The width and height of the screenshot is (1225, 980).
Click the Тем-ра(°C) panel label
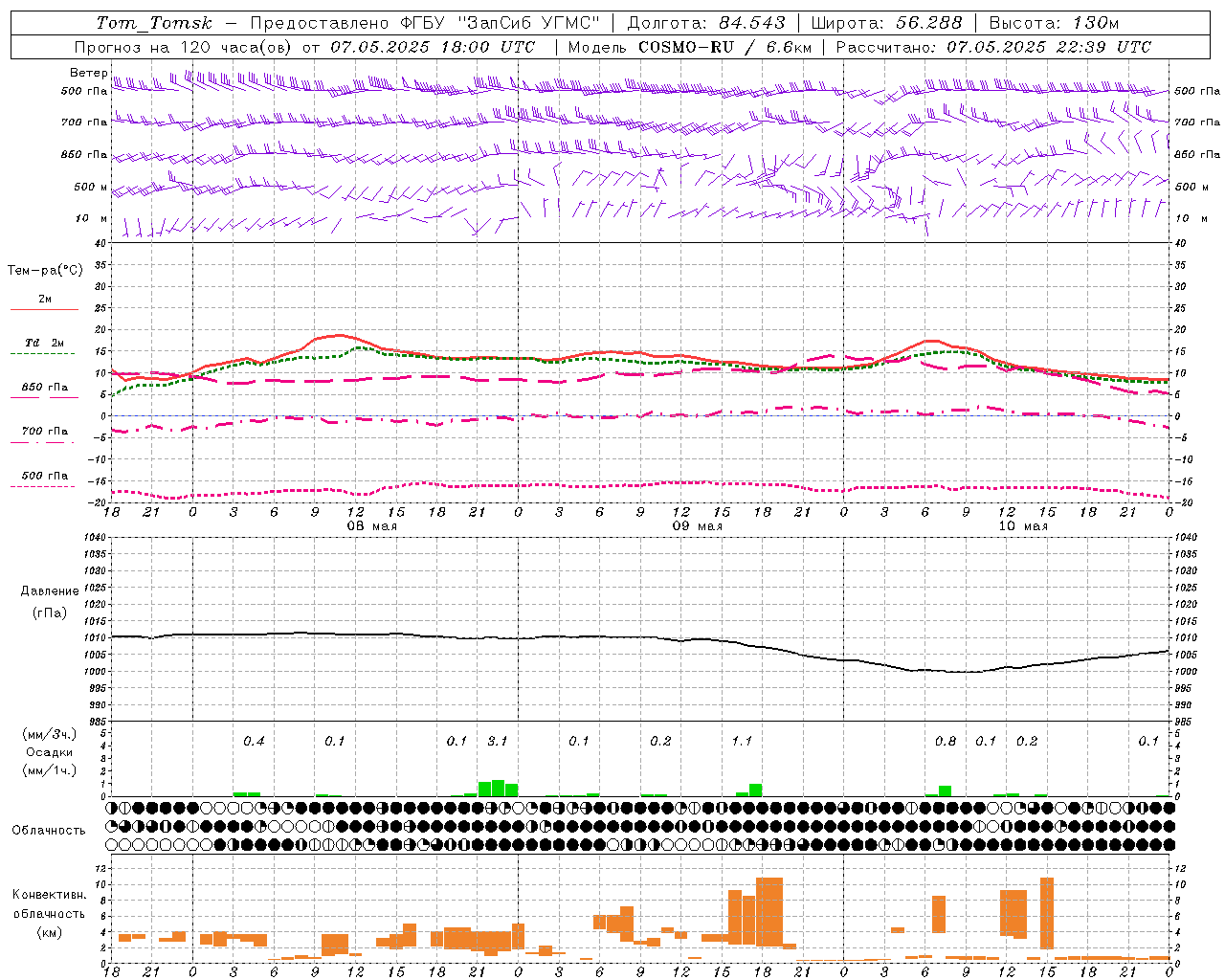point(45,271)
